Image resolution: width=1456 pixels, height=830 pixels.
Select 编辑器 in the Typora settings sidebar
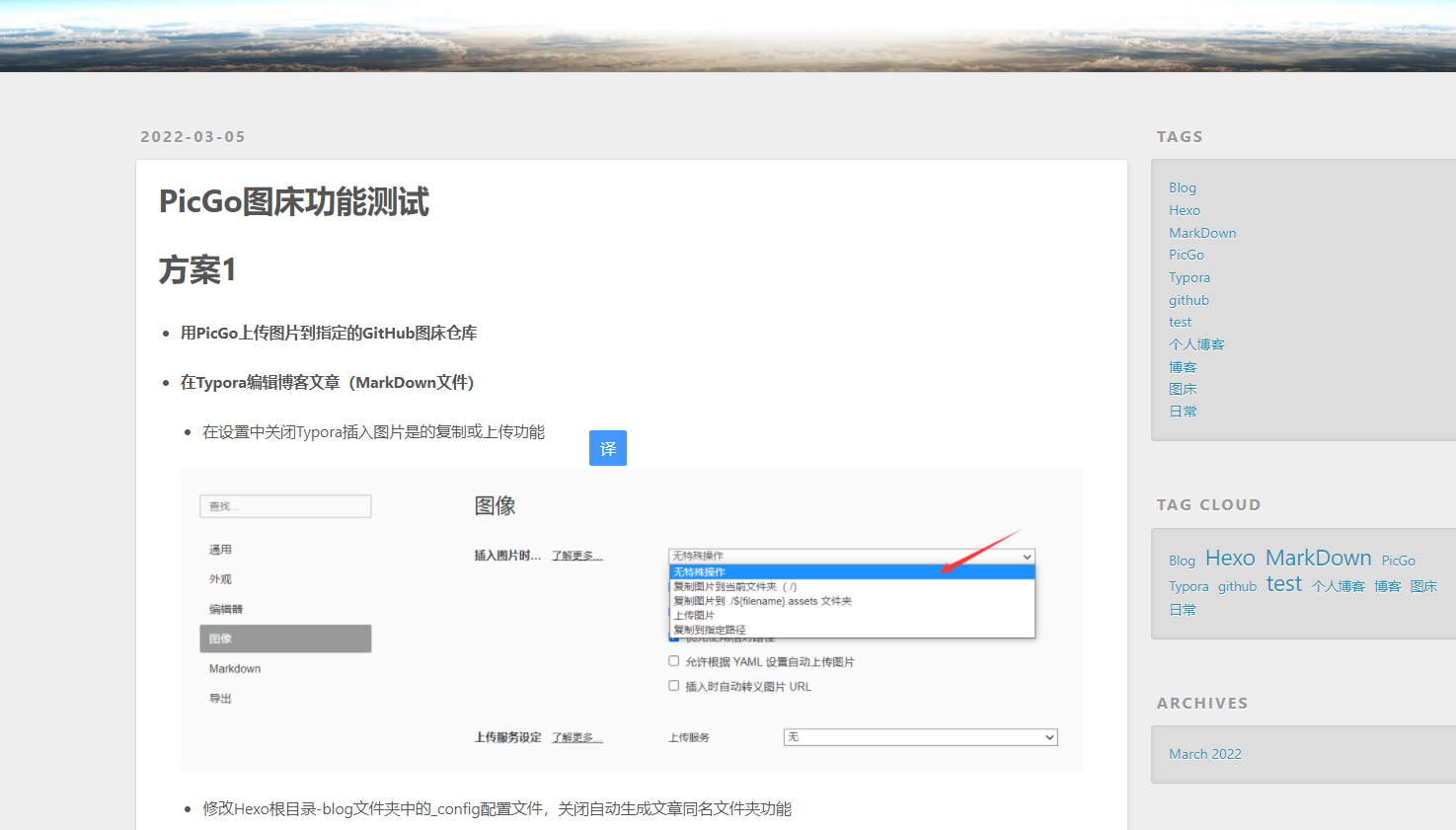[225, 609]
